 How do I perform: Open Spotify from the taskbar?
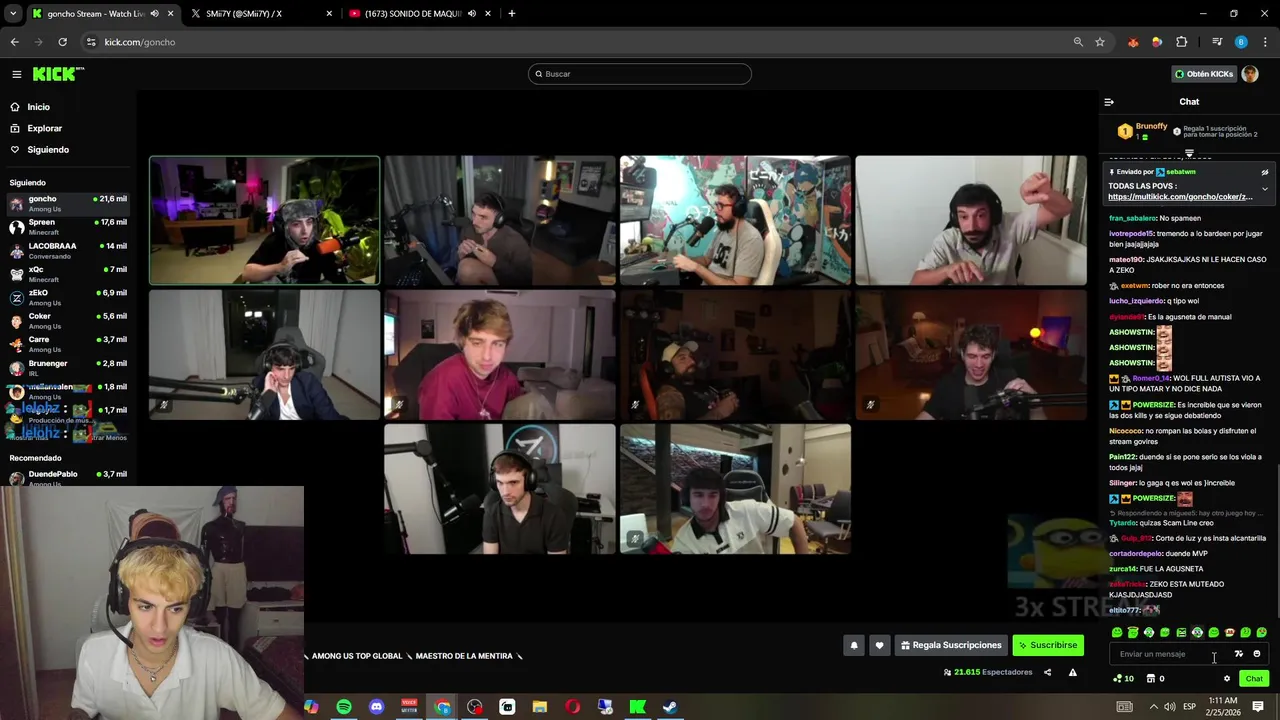344,707
